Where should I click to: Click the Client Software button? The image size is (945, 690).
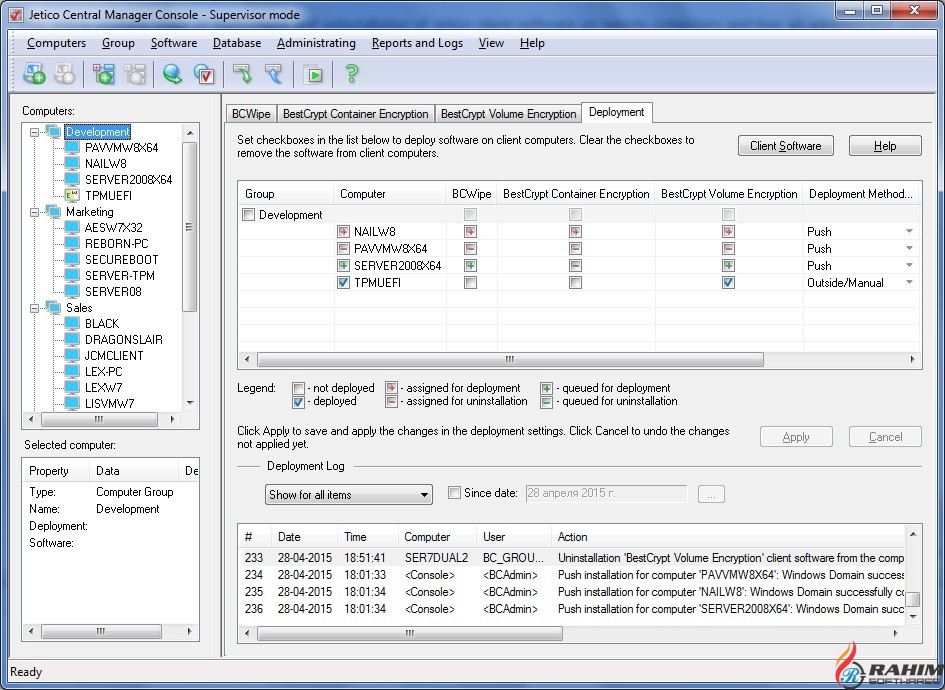click(785, 146)
